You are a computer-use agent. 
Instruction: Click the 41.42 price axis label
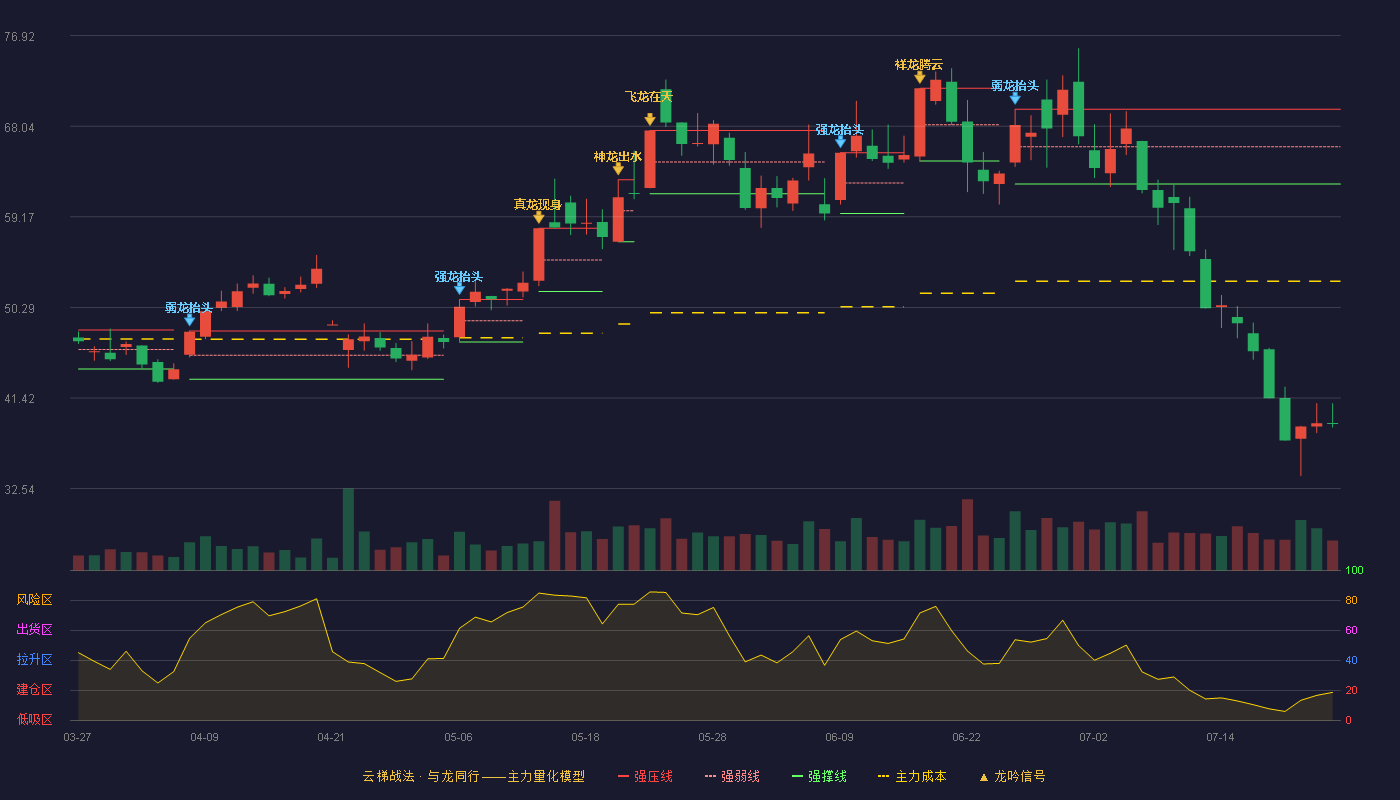point(19,398)
